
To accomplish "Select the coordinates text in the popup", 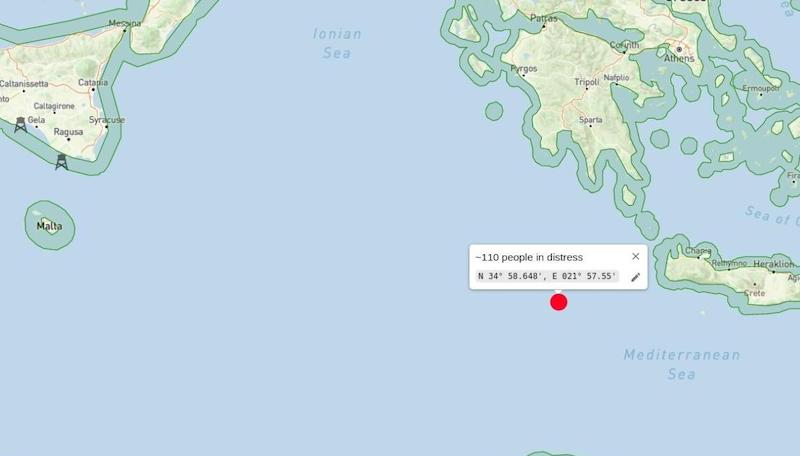I will tap(547, 276).
